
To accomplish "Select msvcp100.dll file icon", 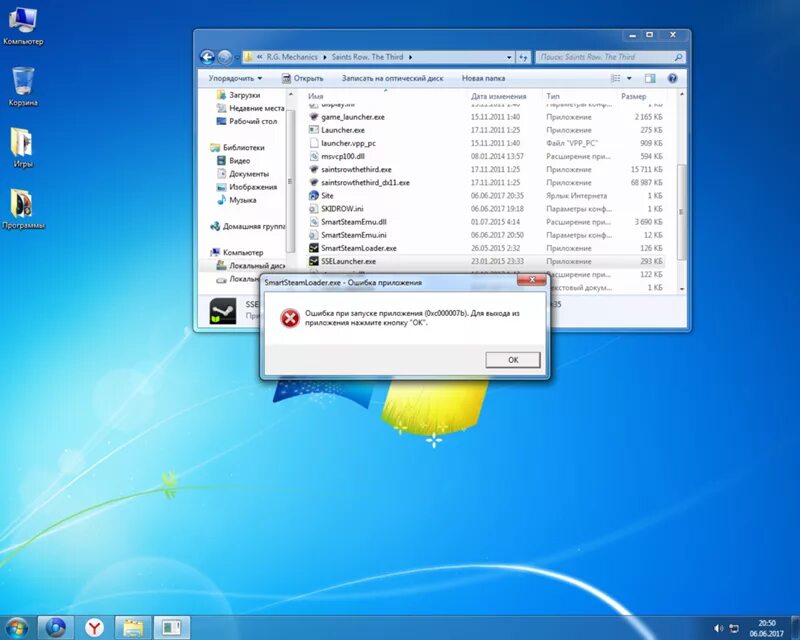I will (314, 156).
